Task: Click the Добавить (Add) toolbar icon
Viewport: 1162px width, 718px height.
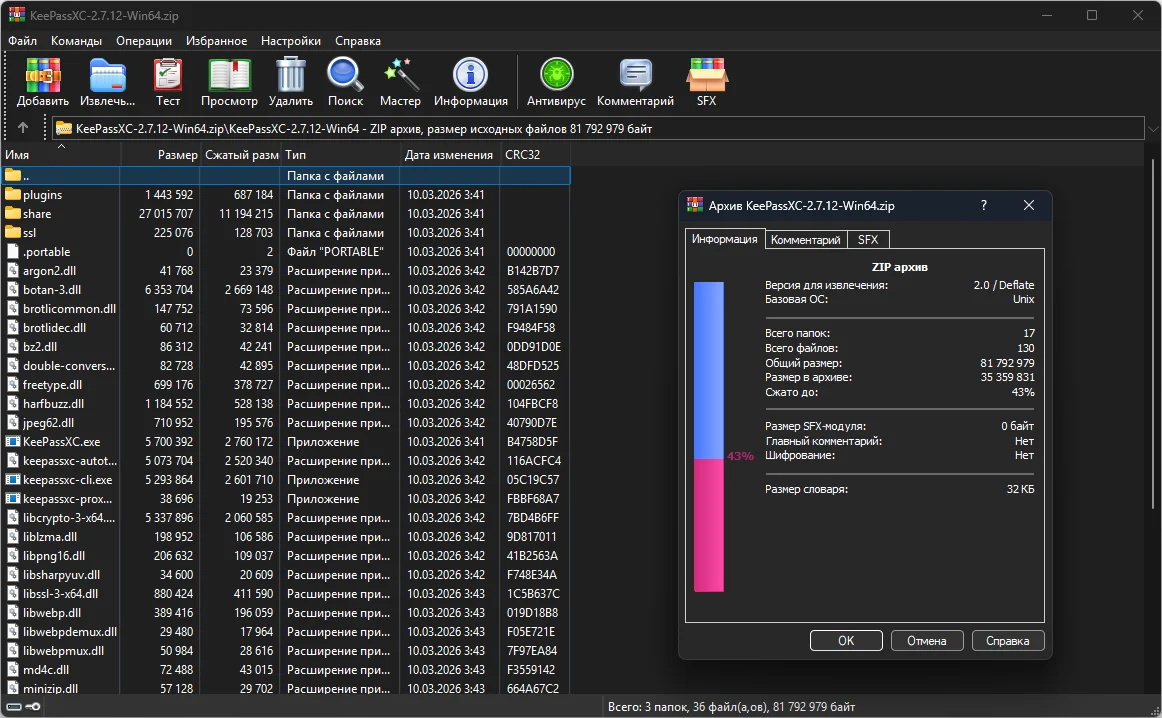Action: (x=43, y=82)
